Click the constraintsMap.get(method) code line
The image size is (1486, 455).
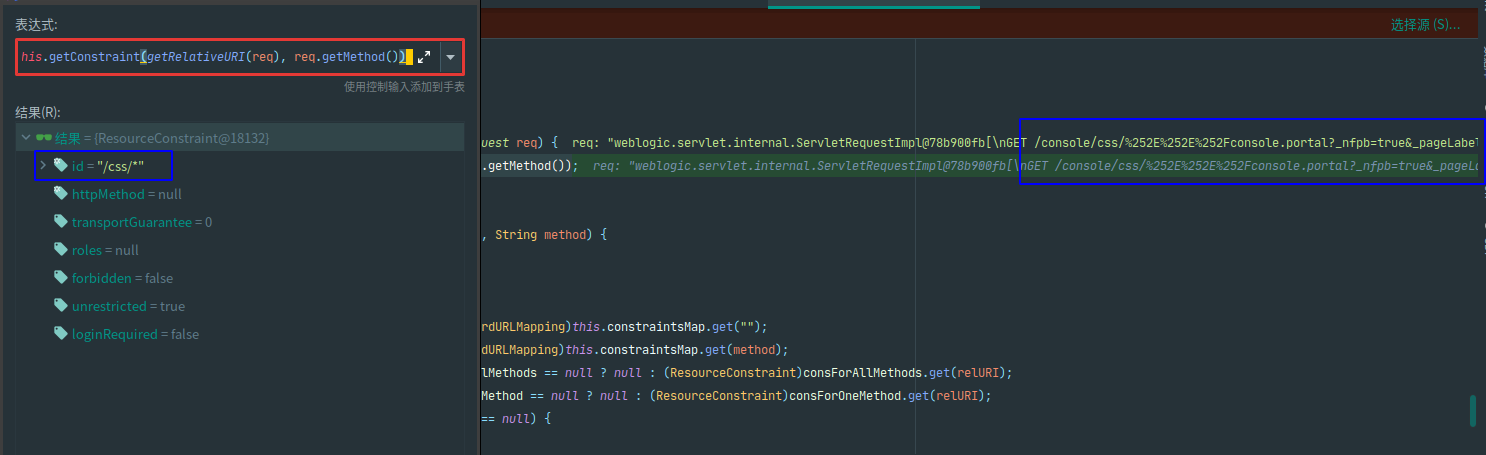[640, 349]
